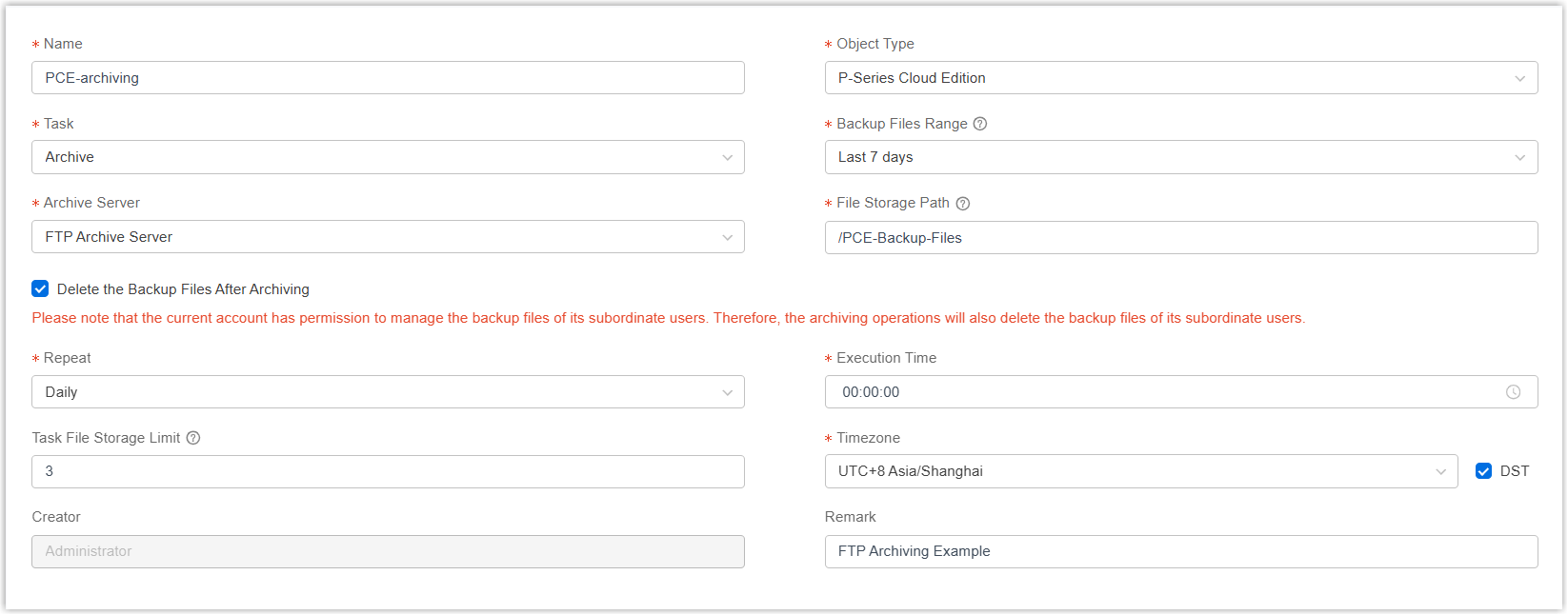
Task: Expand the Task dropdown showing Archive
Action: point(388,157)
